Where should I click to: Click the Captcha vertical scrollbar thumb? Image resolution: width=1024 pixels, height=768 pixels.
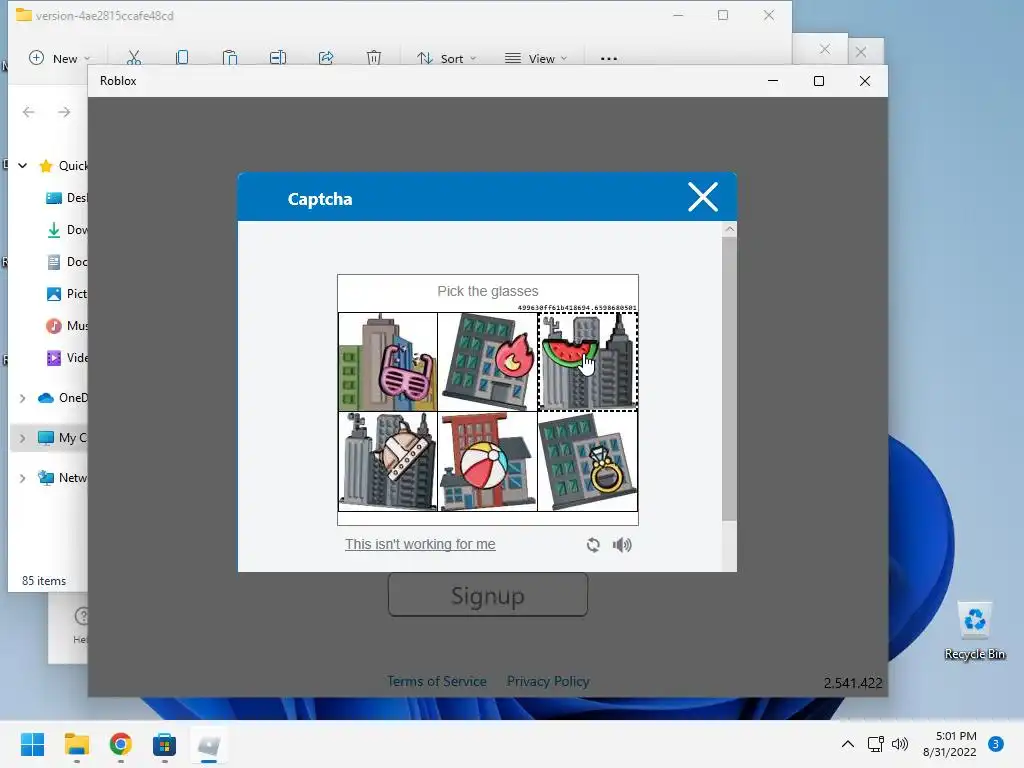click(x=729, y=379)
